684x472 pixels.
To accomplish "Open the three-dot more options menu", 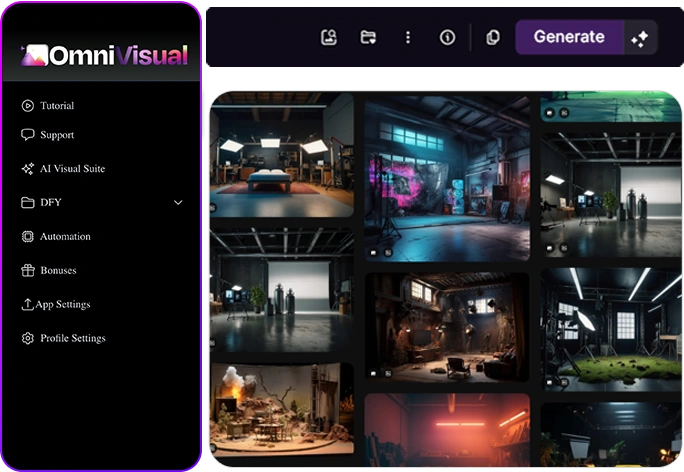I will [x=408, y=37].
